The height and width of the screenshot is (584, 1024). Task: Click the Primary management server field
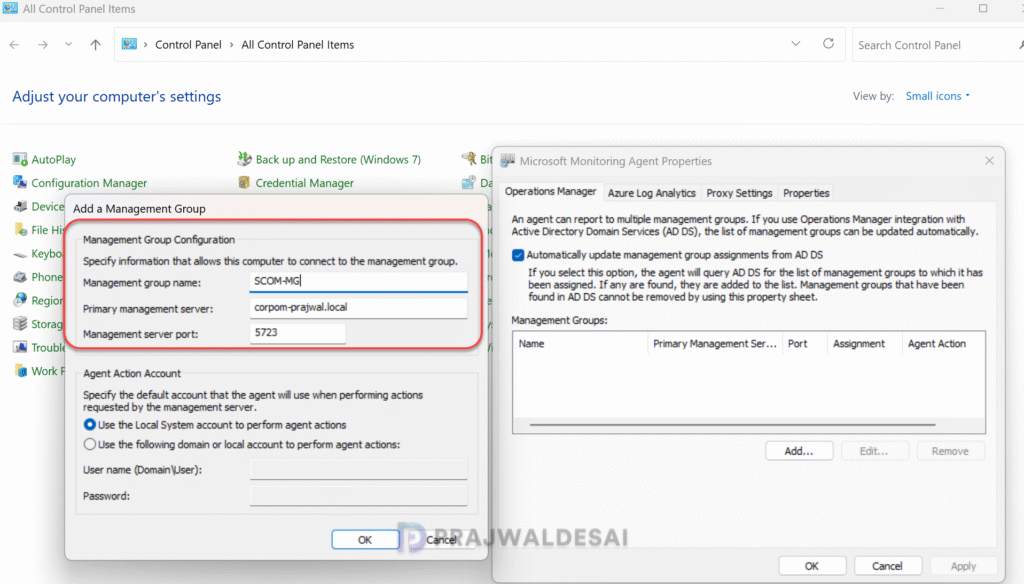pos(359,308)
